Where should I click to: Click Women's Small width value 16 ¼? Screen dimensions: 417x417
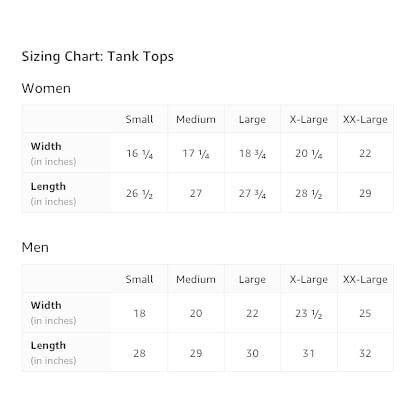[x=139, y=153]
